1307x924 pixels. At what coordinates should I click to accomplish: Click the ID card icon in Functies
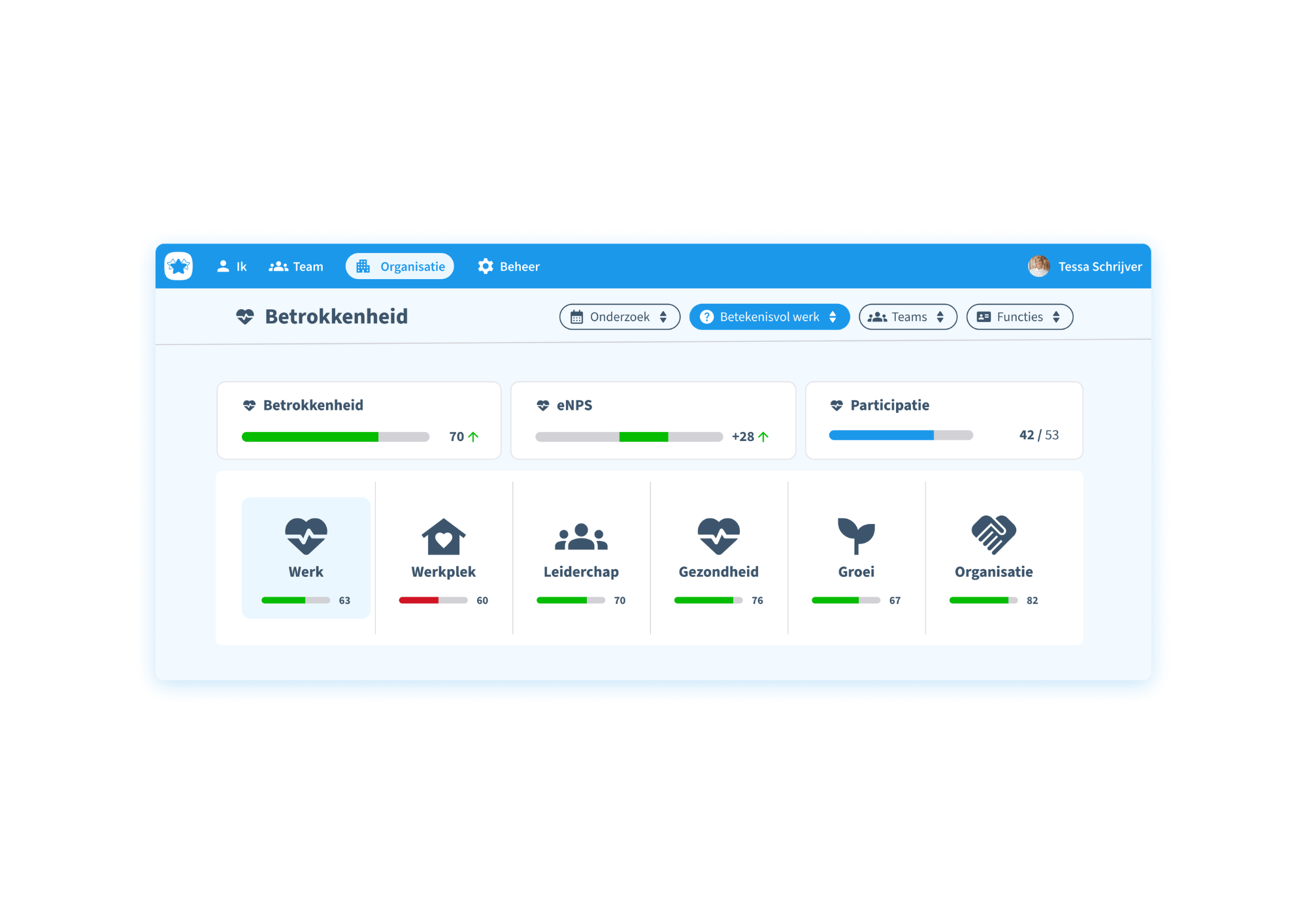coord(984,317)
